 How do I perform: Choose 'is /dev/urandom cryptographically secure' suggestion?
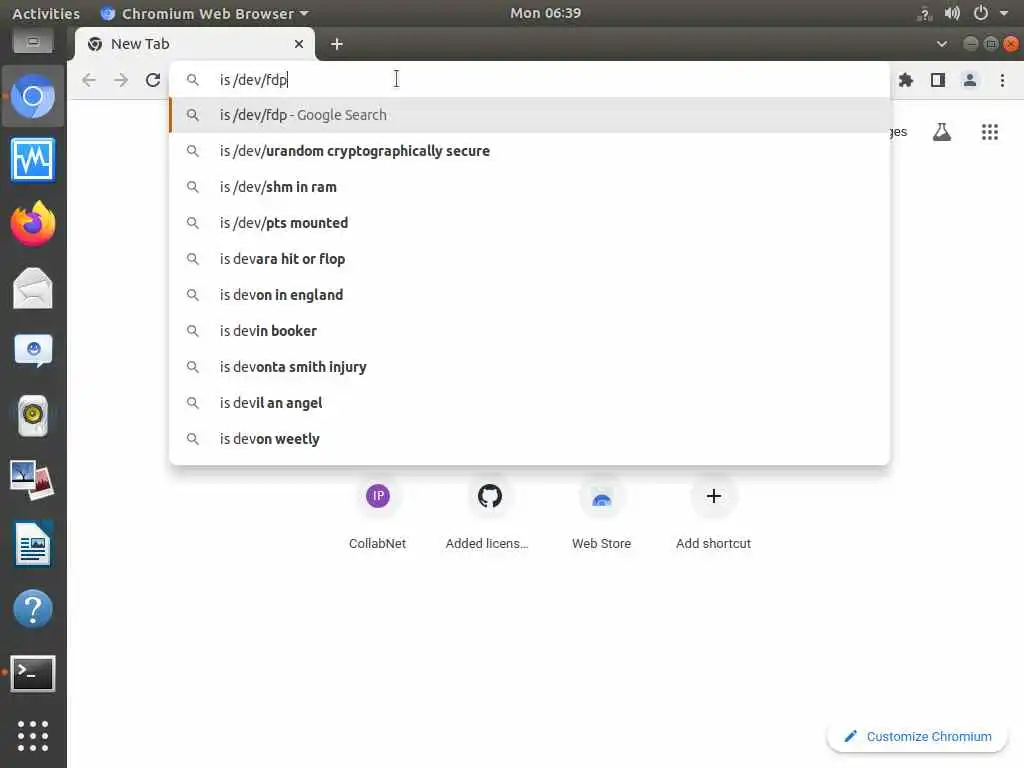pyautogui.click(x=530, y=151)
